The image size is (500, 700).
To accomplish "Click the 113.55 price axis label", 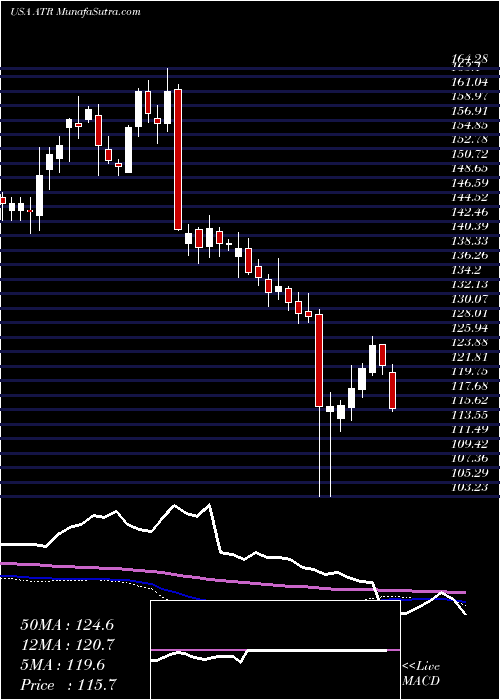I will [470, 414].
